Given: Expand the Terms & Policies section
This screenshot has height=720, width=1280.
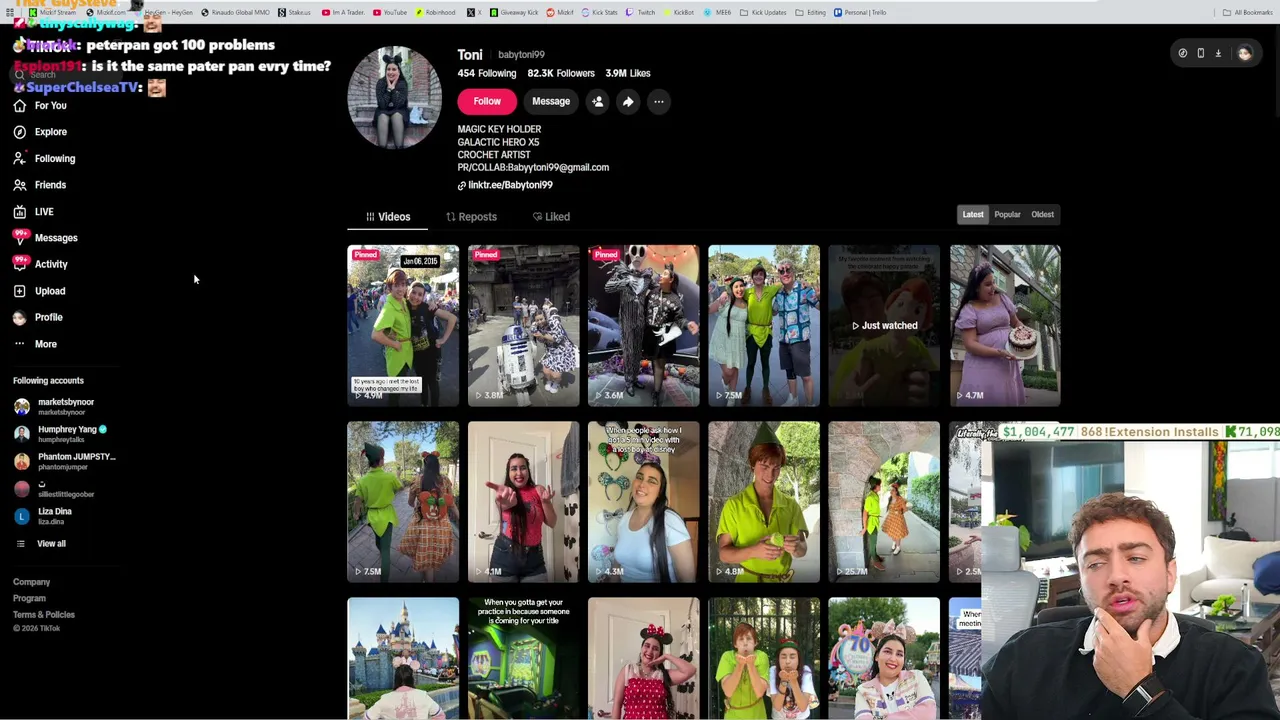Looking at the screenshot, I should pyautogui.click(x=44, y=615).
